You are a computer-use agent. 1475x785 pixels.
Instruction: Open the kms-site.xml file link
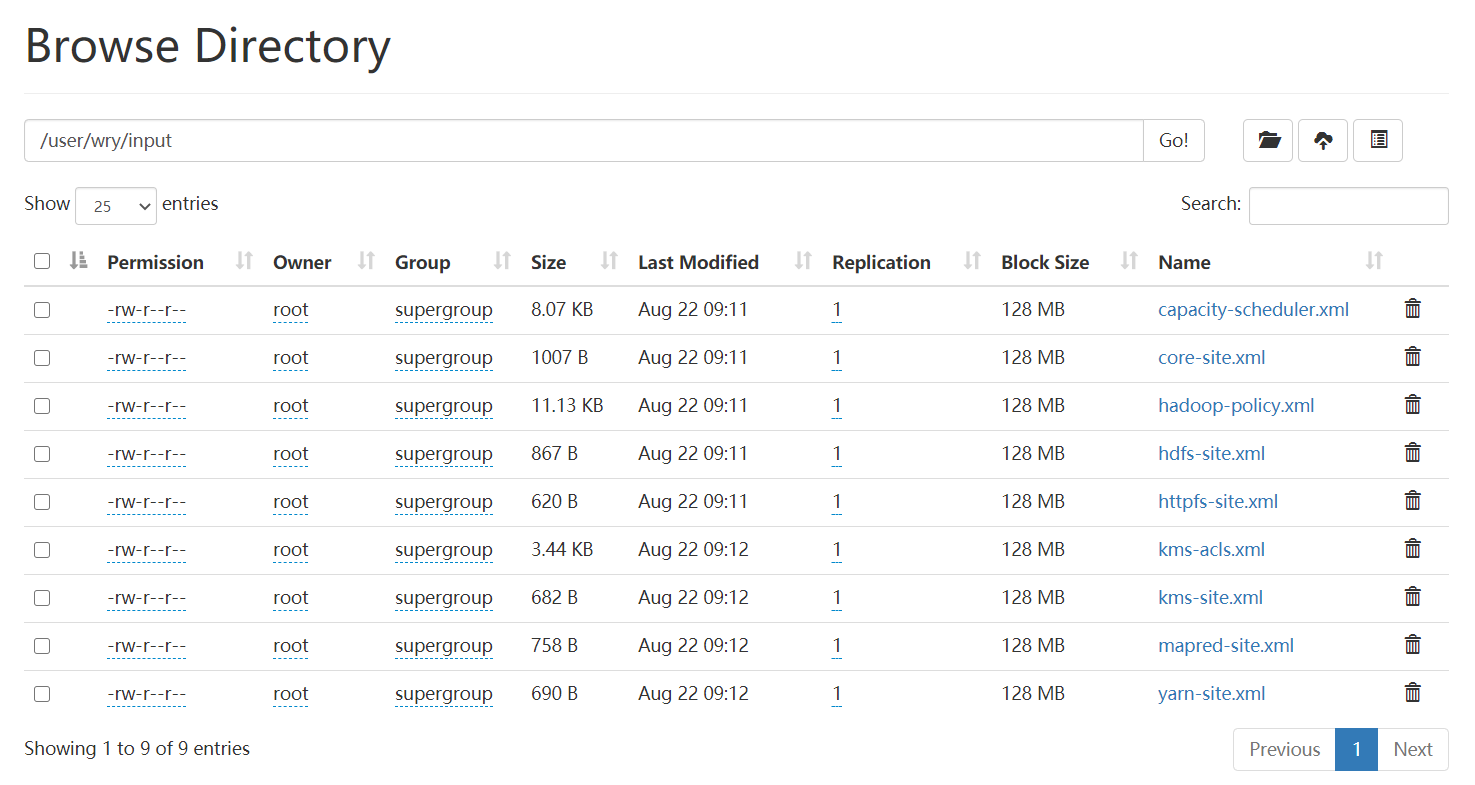pos(1210,598)
